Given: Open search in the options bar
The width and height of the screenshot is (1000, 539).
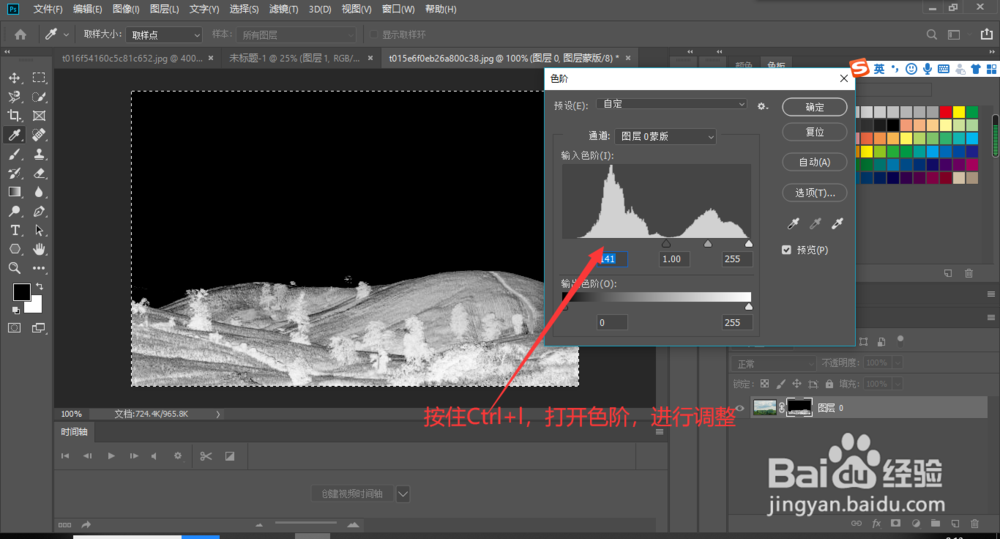Looking at the screenshot, I should tap(932, 34).
